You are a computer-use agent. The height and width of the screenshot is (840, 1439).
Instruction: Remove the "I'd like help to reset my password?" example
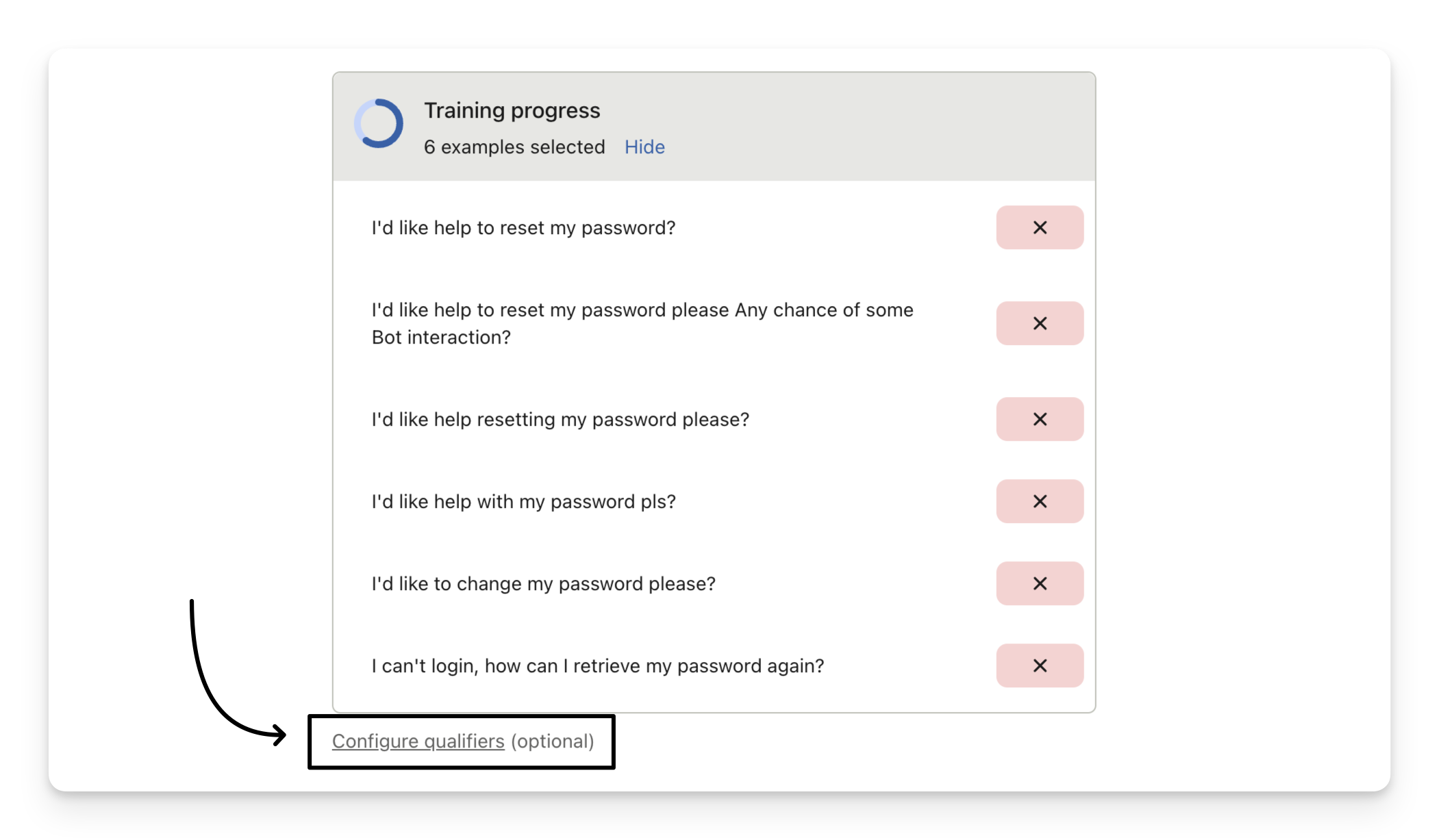coord(1039,227)
